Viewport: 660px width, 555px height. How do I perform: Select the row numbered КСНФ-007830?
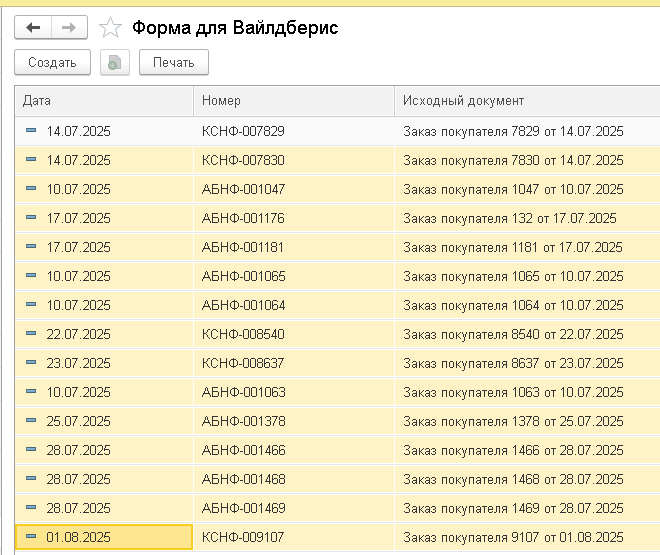[243, 160]
